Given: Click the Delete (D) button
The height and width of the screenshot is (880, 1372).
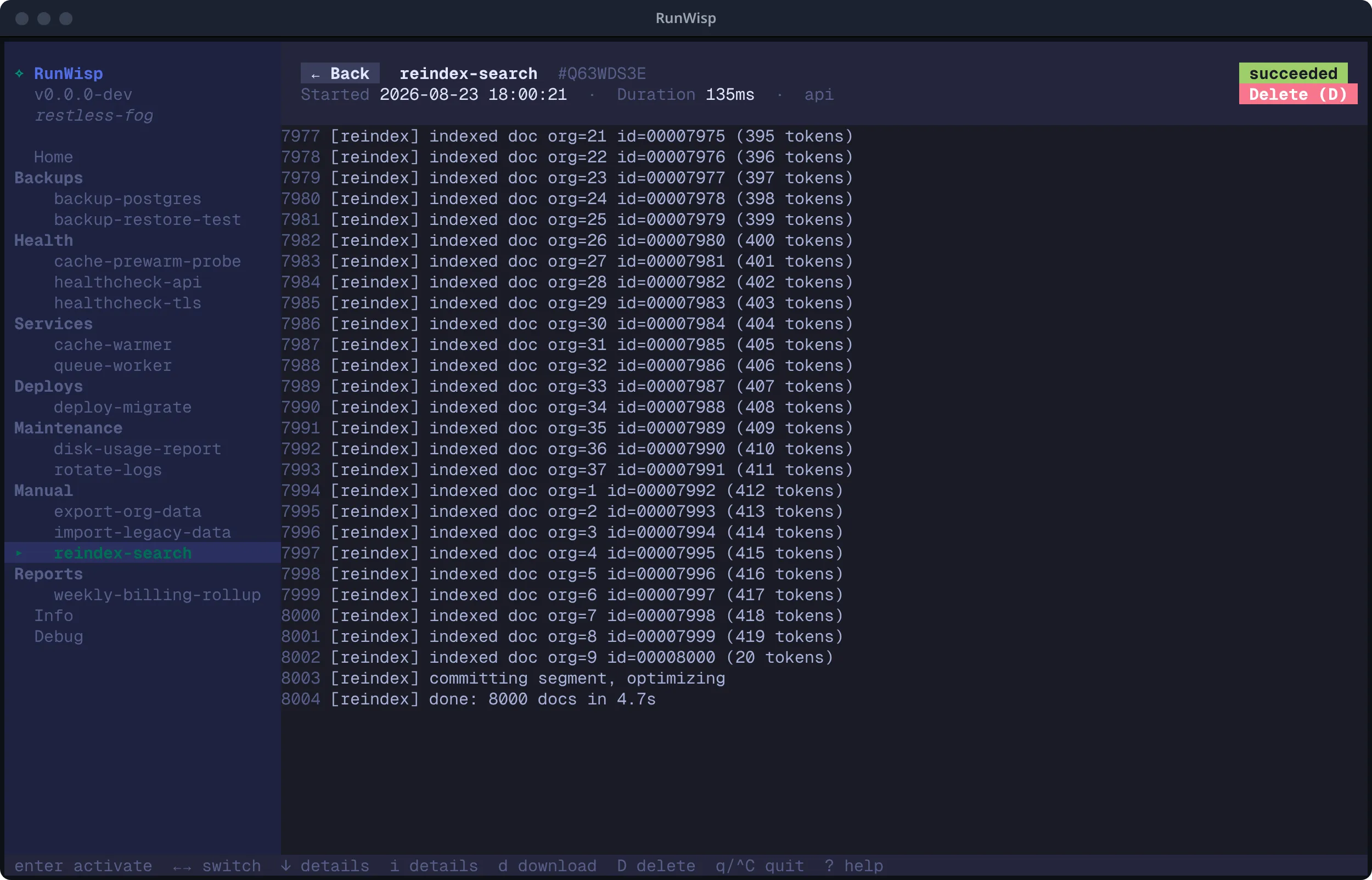Looking at the screenshot, I should 1298,94.
